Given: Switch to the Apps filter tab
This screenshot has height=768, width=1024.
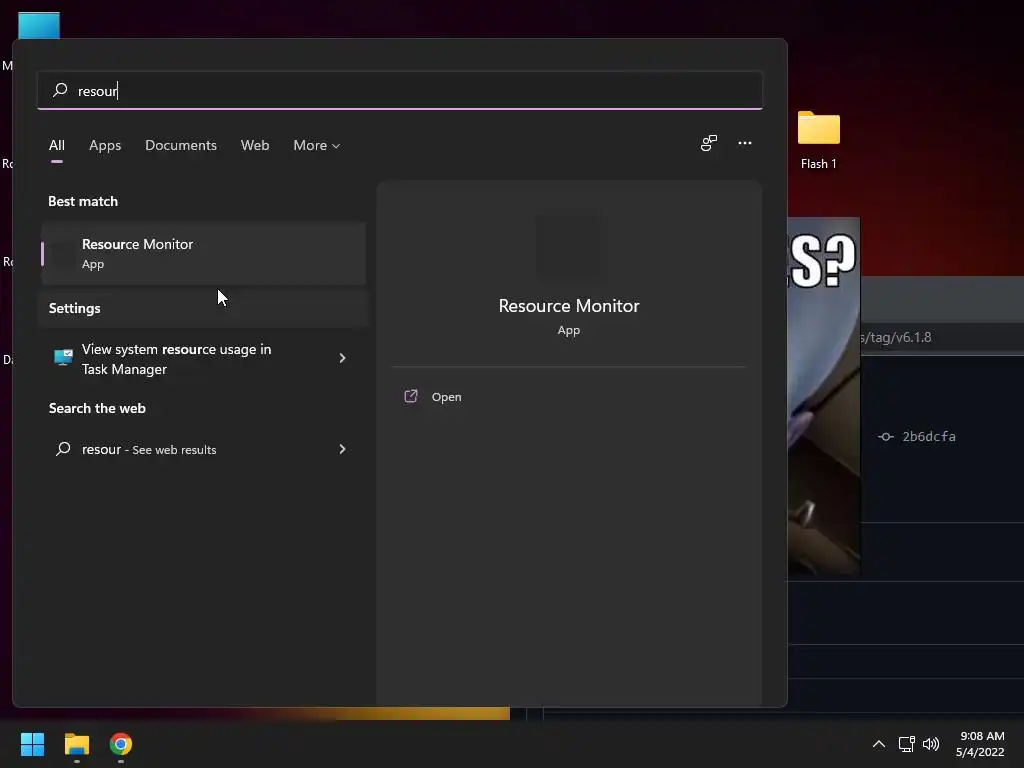Looking at the screenshot, I should (x=105, y=145).
